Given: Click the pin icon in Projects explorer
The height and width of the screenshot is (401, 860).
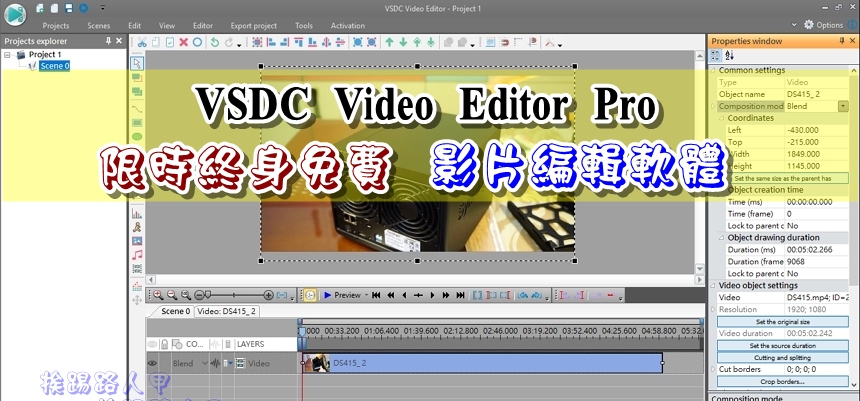Looking at the screenshot, I should tap(108, 41).
